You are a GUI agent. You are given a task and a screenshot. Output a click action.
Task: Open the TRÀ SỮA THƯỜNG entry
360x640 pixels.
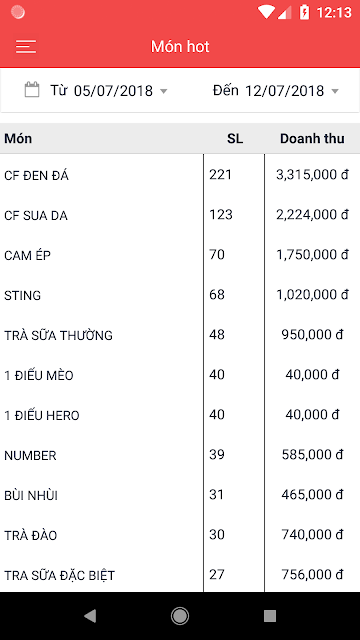coord(180,335)
